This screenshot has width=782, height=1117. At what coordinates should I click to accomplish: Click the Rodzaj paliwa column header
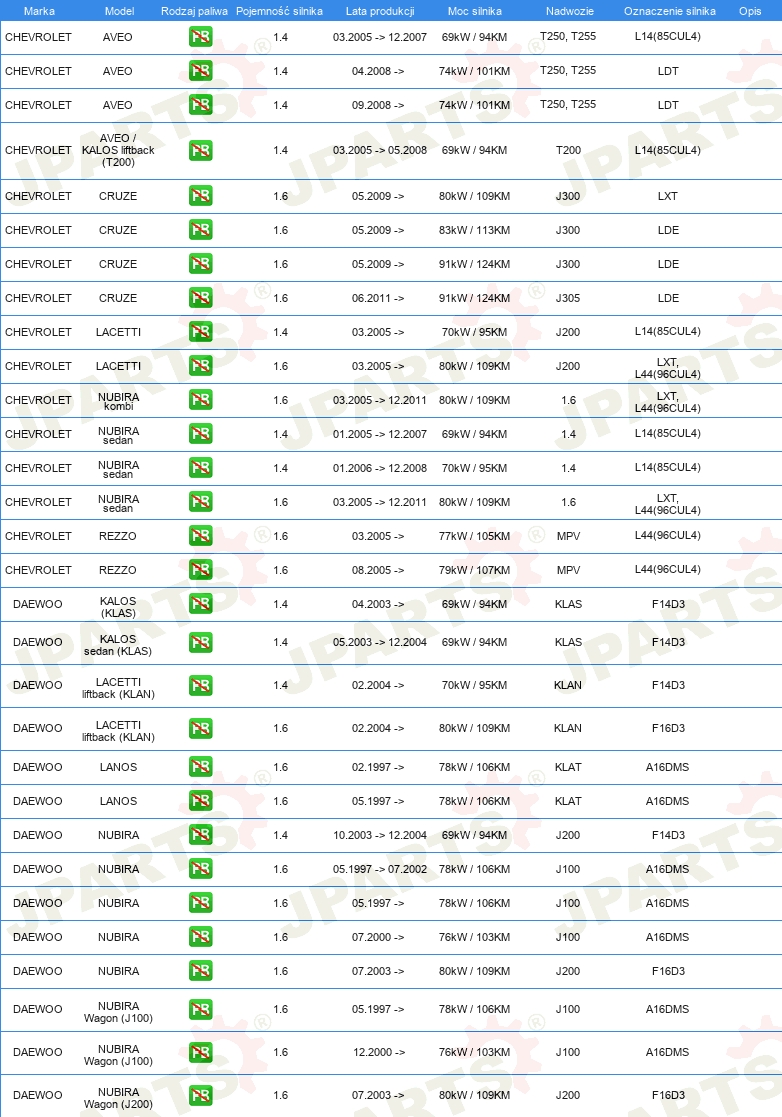[194, 11]
